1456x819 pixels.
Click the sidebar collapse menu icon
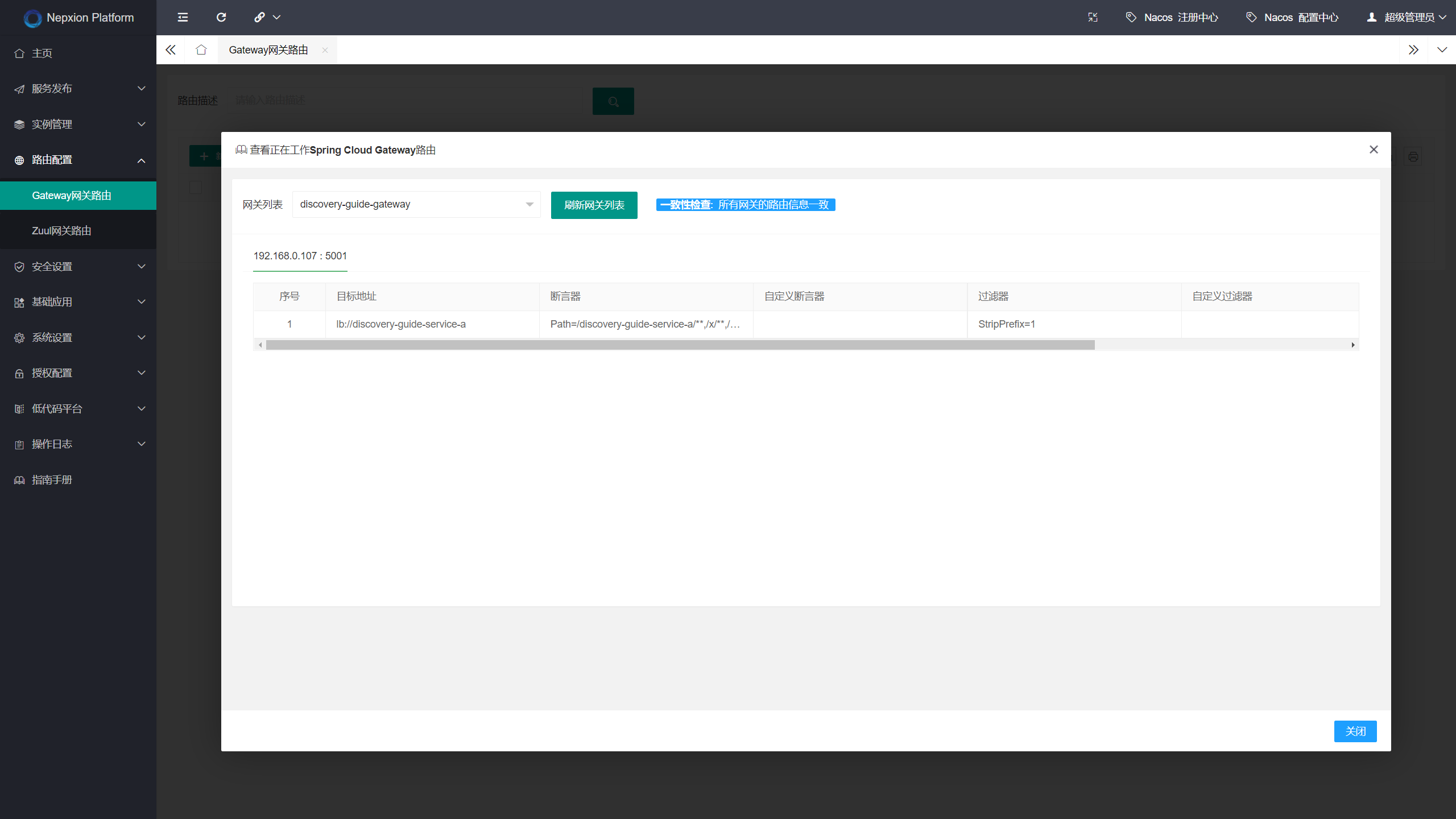183,17
